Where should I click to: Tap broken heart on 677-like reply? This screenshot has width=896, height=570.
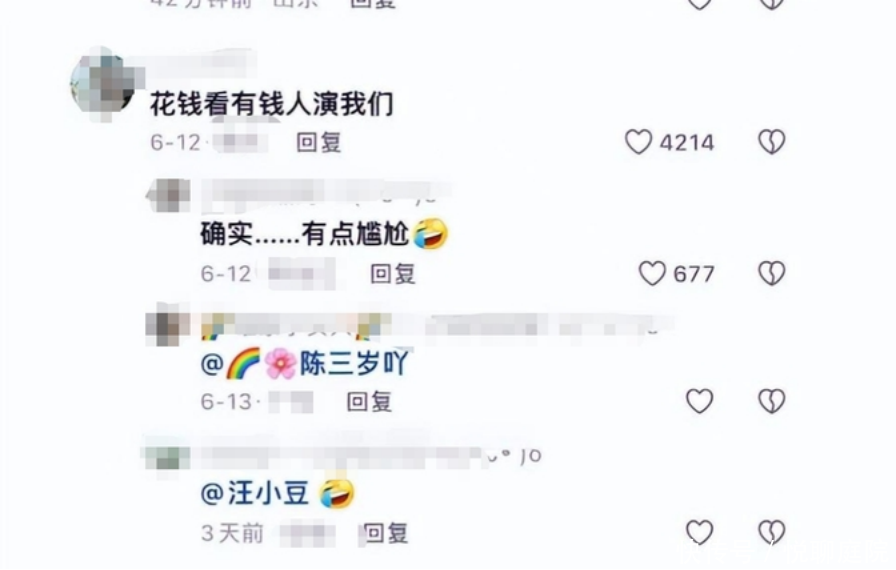coord(771,273)
